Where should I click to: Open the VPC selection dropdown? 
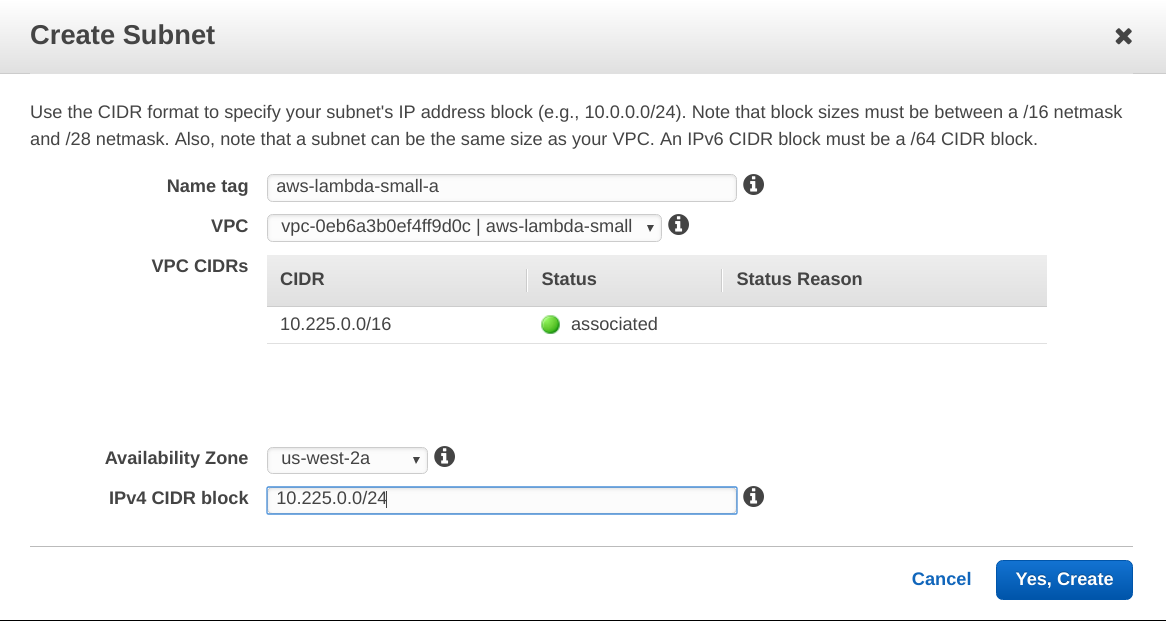pos(464,227)
